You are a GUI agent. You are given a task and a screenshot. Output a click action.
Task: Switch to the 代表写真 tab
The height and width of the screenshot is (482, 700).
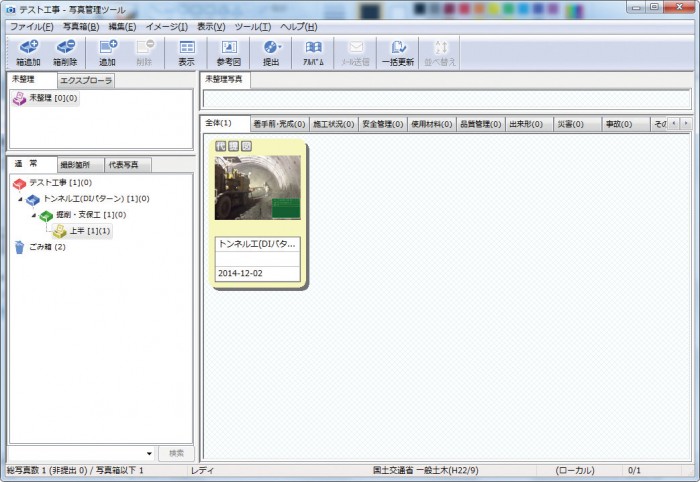click(x=128, y=165)
